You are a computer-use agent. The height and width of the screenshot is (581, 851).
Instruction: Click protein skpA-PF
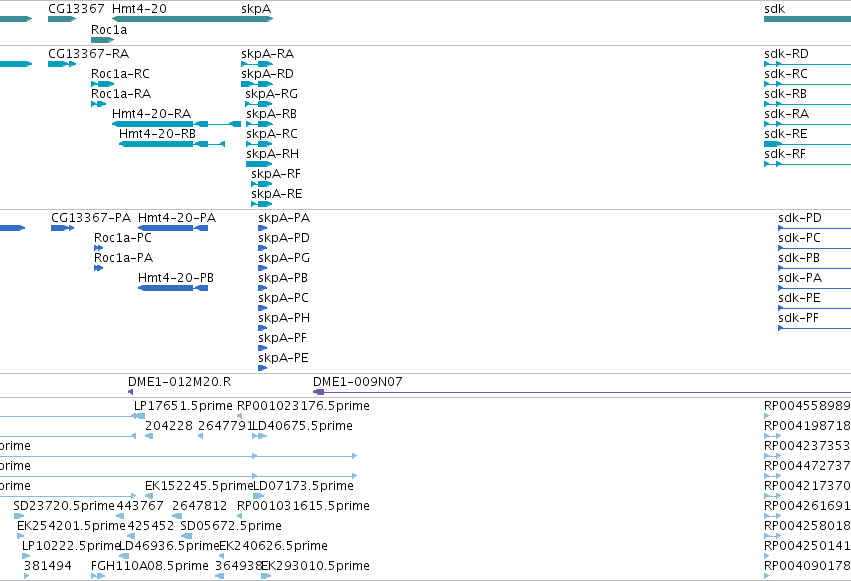click(283, 339)
